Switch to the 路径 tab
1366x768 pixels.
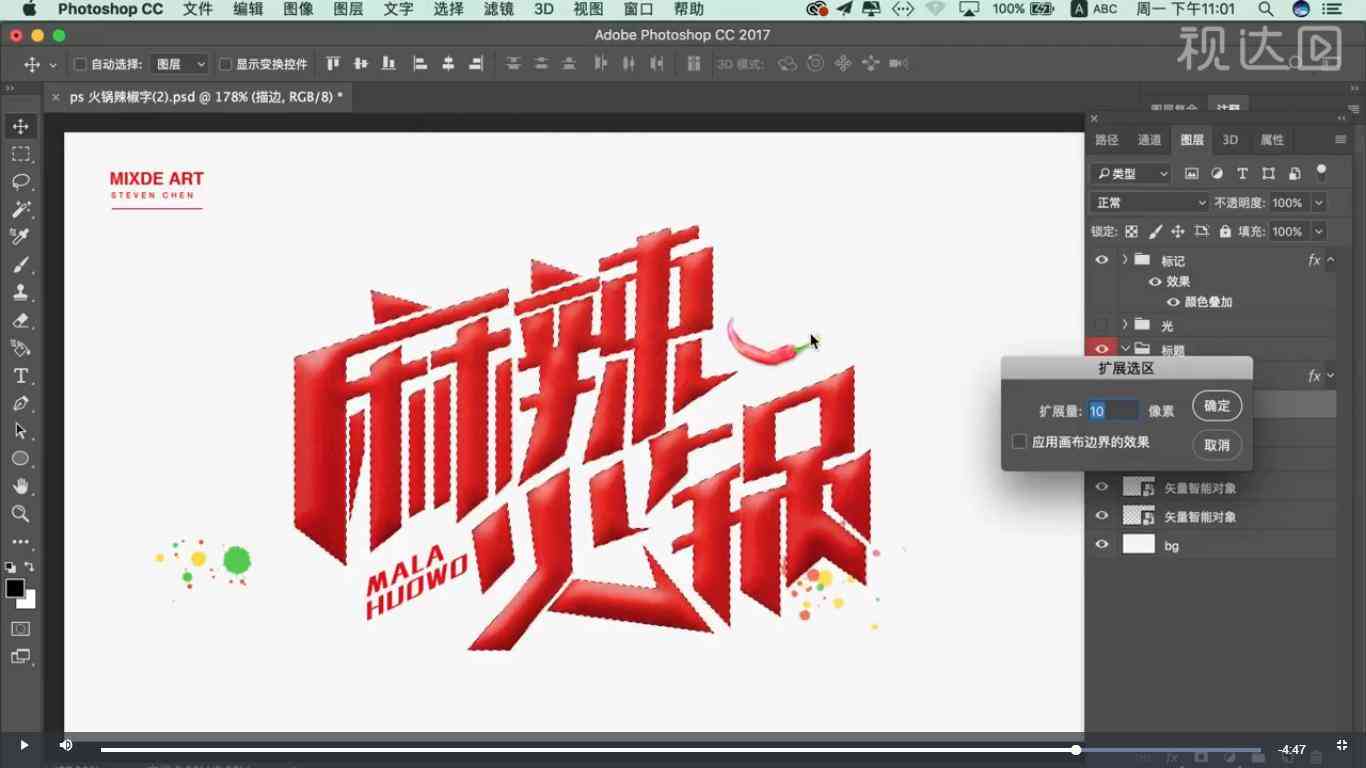tap(1107, 140)
